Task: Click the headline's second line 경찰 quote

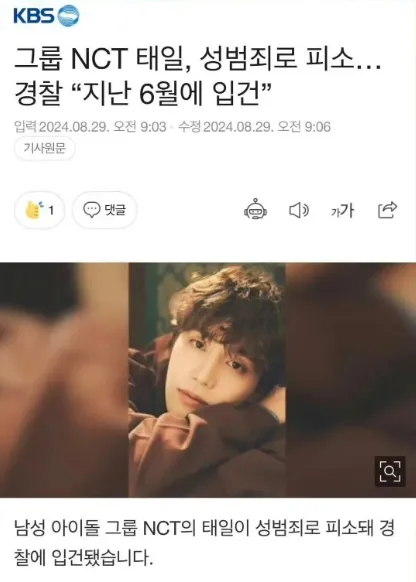Action: (143, 93)
